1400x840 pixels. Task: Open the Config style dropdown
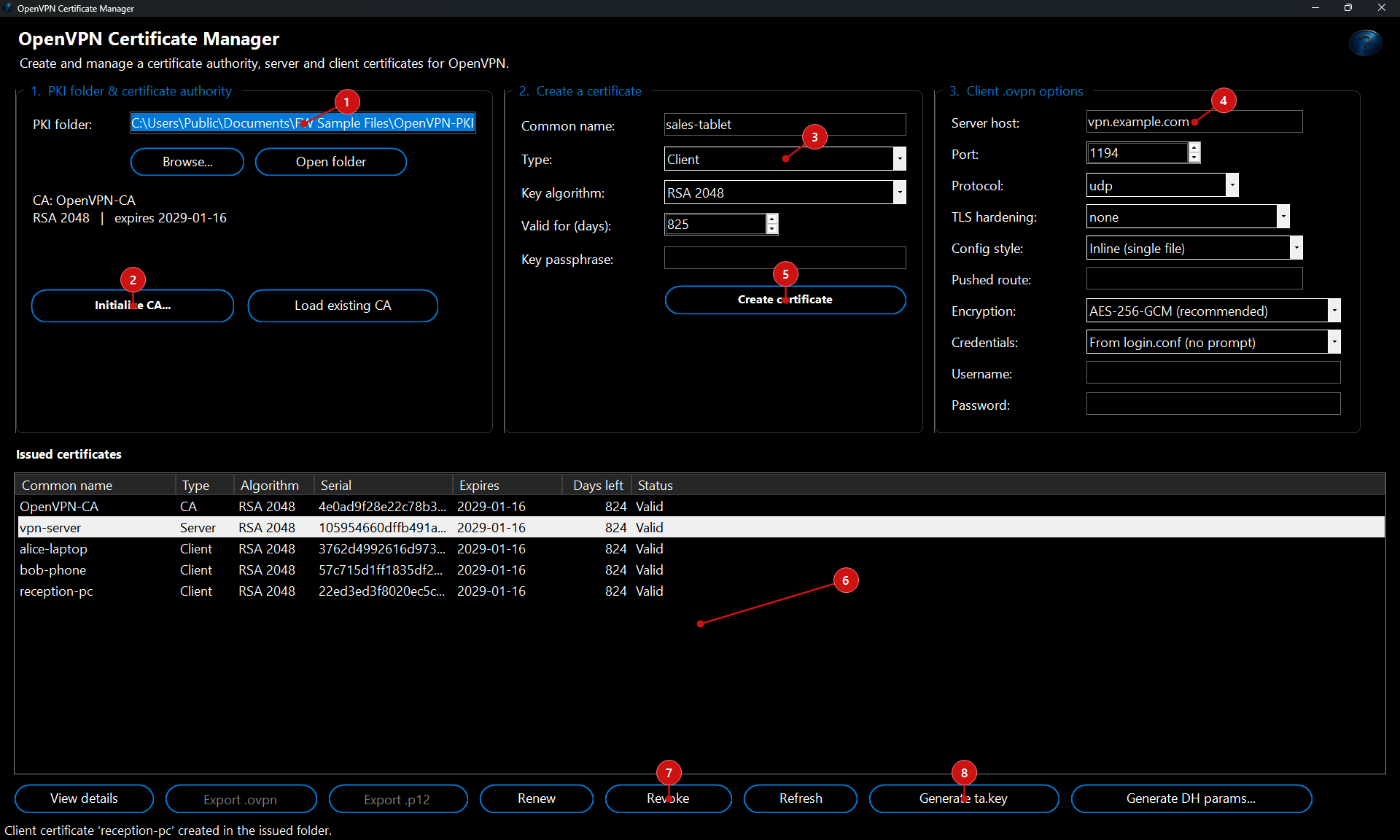pos(1296,248)
